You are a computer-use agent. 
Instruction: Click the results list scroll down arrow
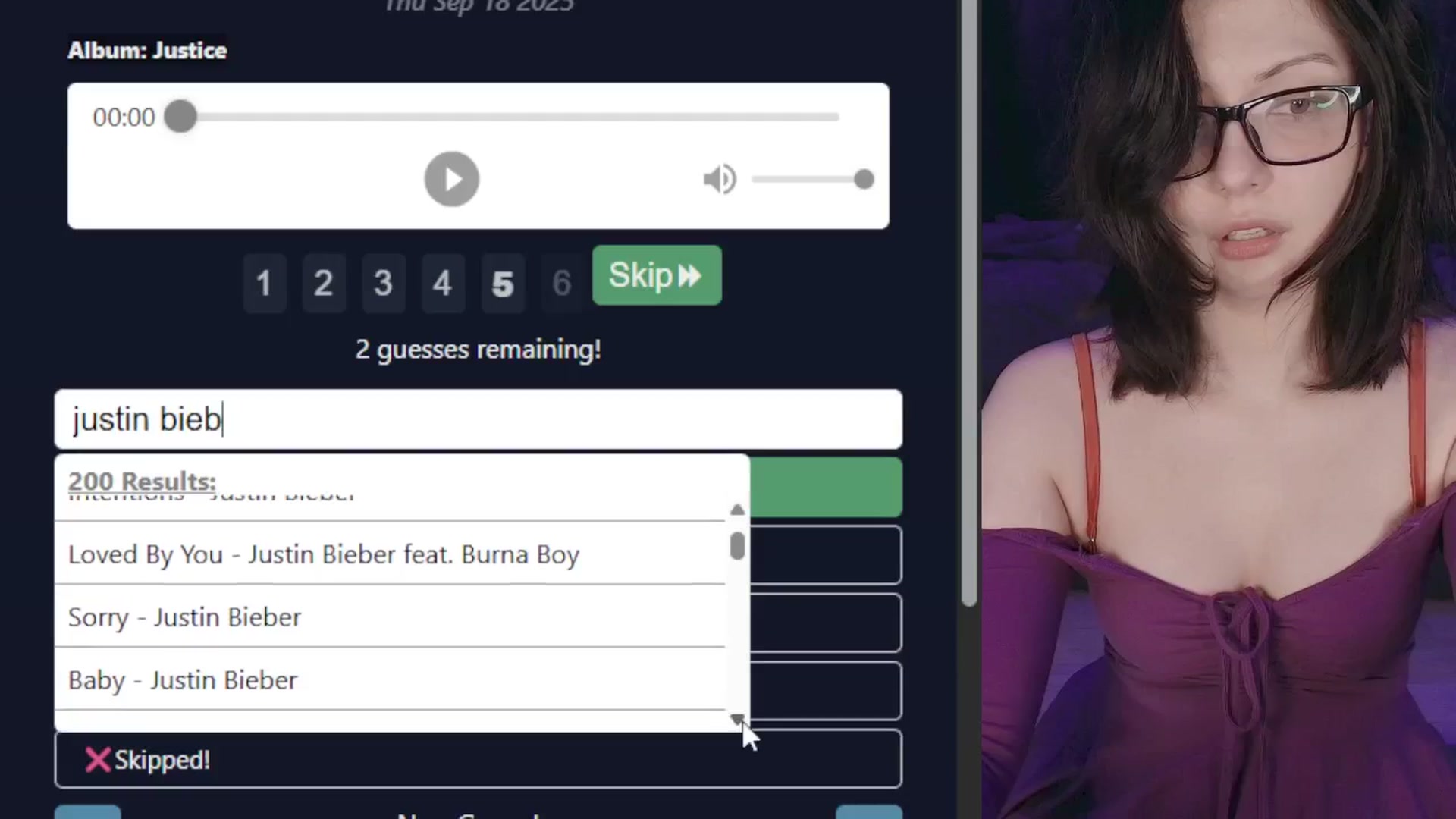click(737, 718)
